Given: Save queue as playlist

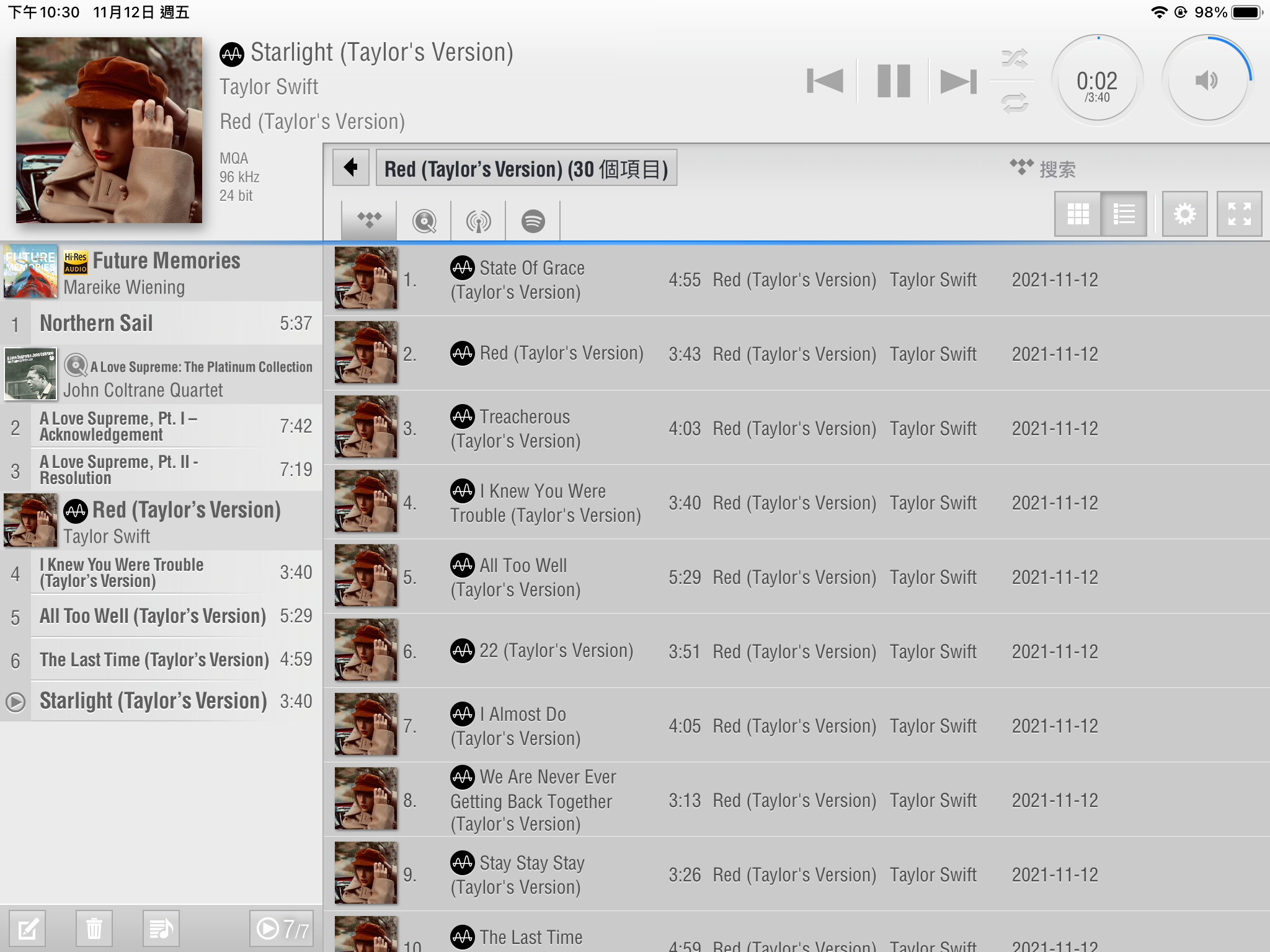Looking at the screenshot, I should (161, 928).
